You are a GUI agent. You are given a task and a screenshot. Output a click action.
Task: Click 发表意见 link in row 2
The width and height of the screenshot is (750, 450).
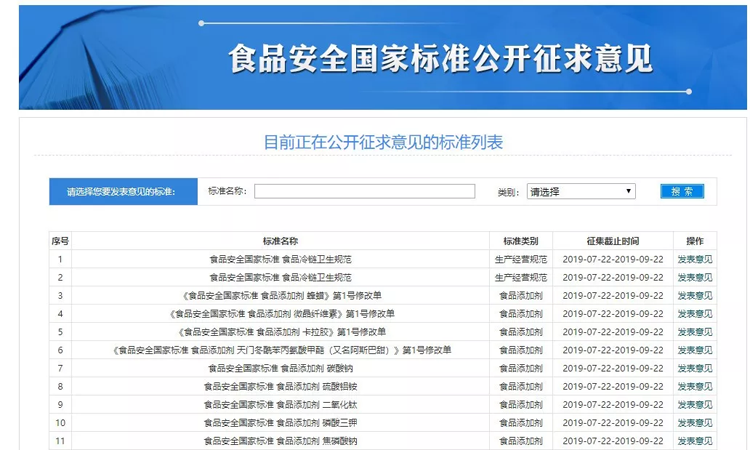tap(695, 277)
